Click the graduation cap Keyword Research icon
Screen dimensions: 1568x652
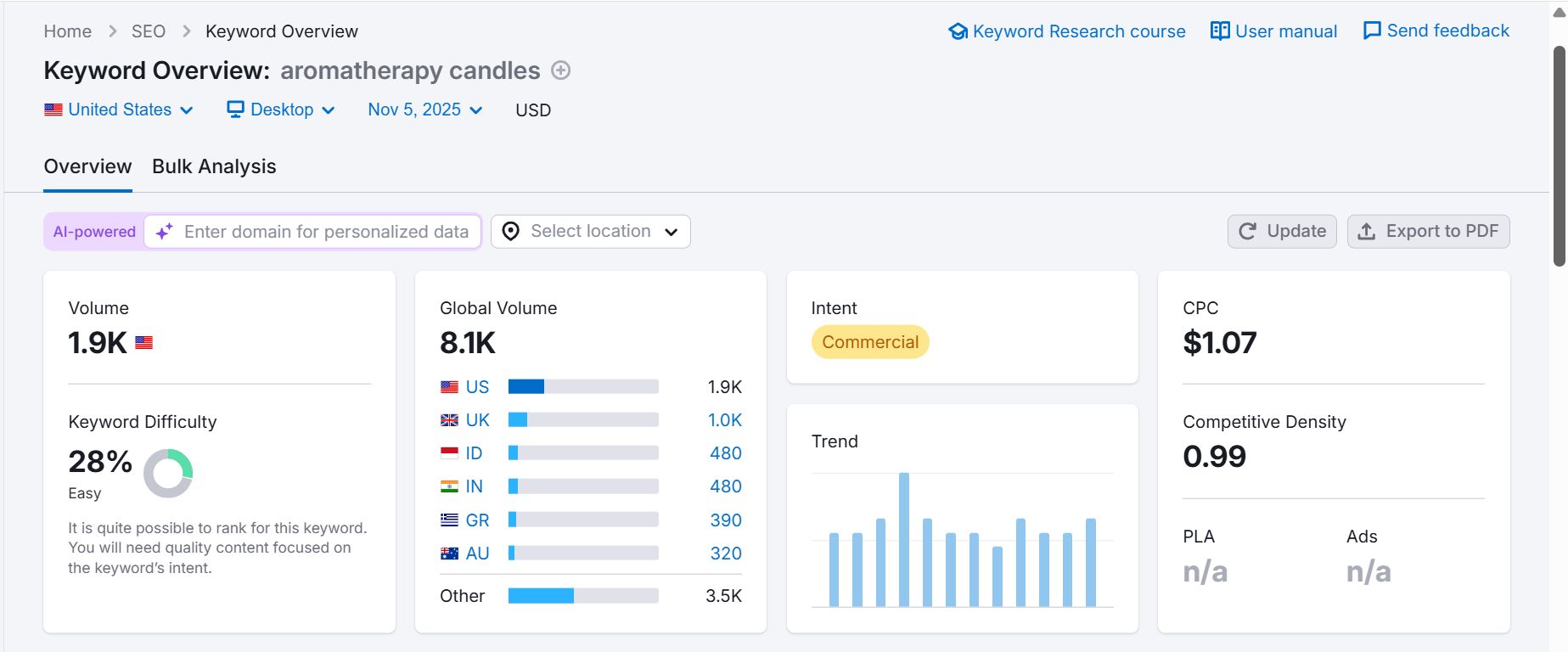point(958,31)
